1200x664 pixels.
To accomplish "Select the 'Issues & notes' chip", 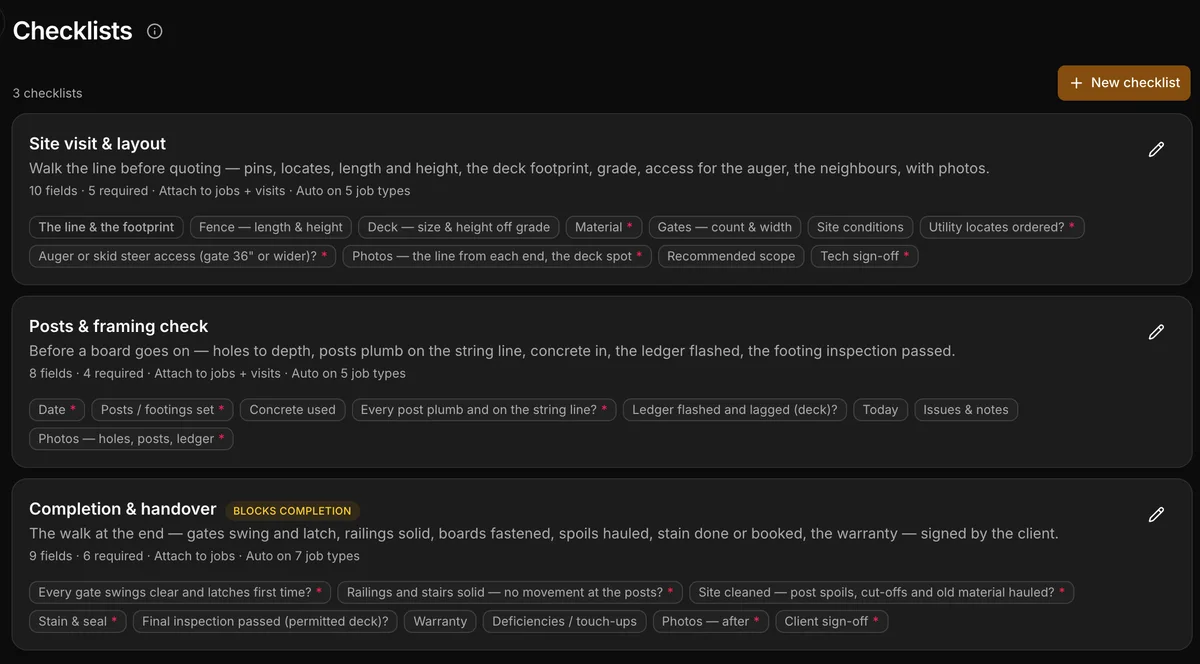I will coord(966,409).
